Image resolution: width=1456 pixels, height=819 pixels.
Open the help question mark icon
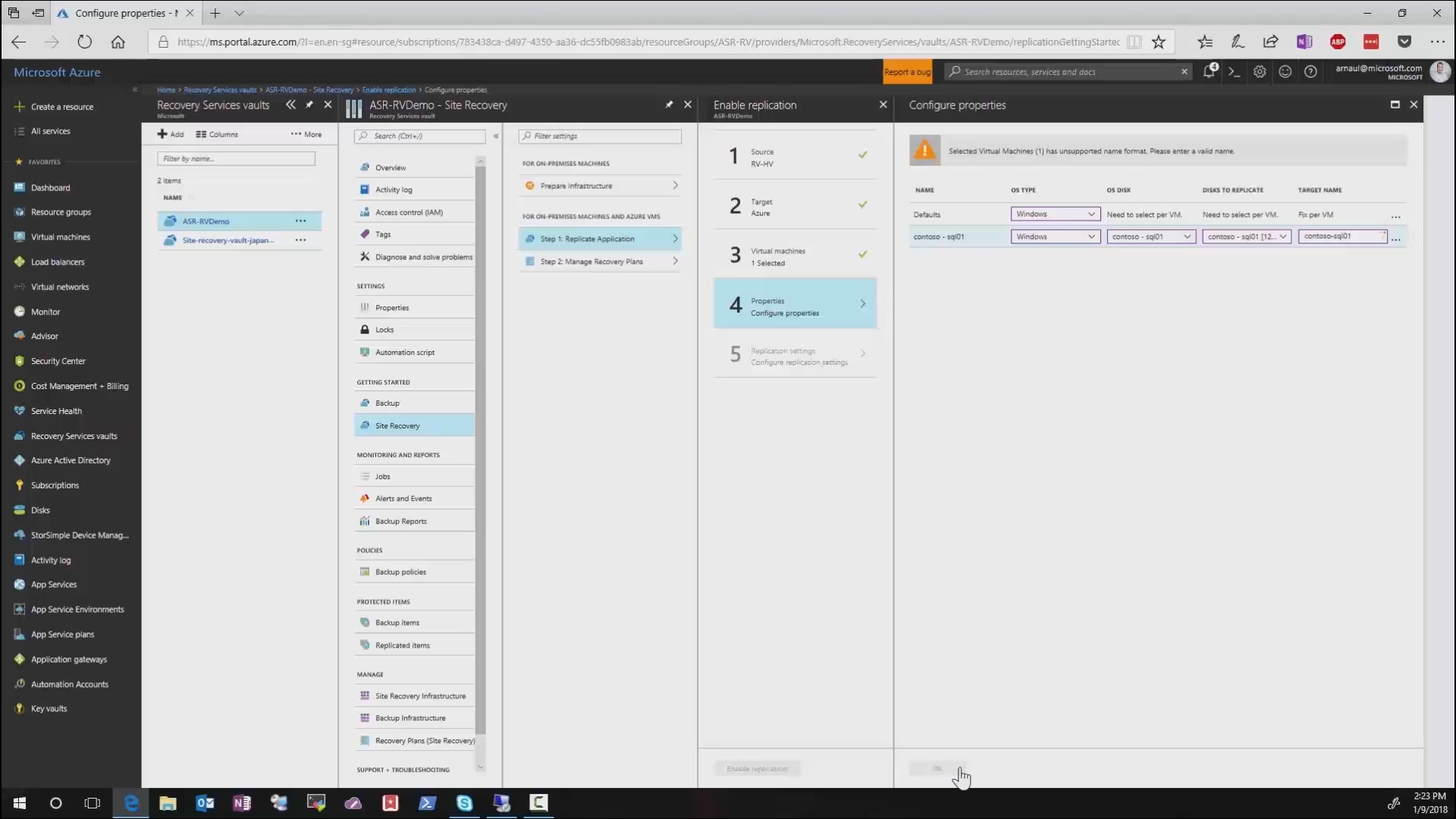[1310, 71]
